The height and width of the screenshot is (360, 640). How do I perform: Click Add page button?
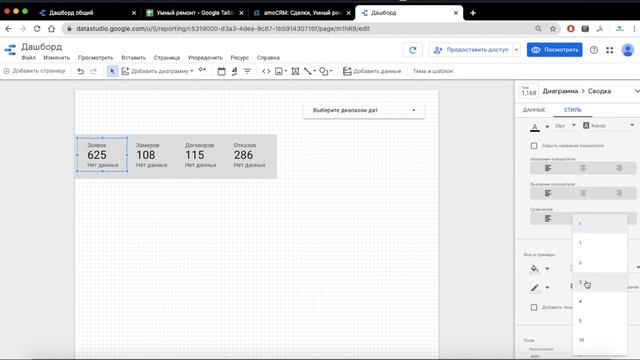click(34, 71)
